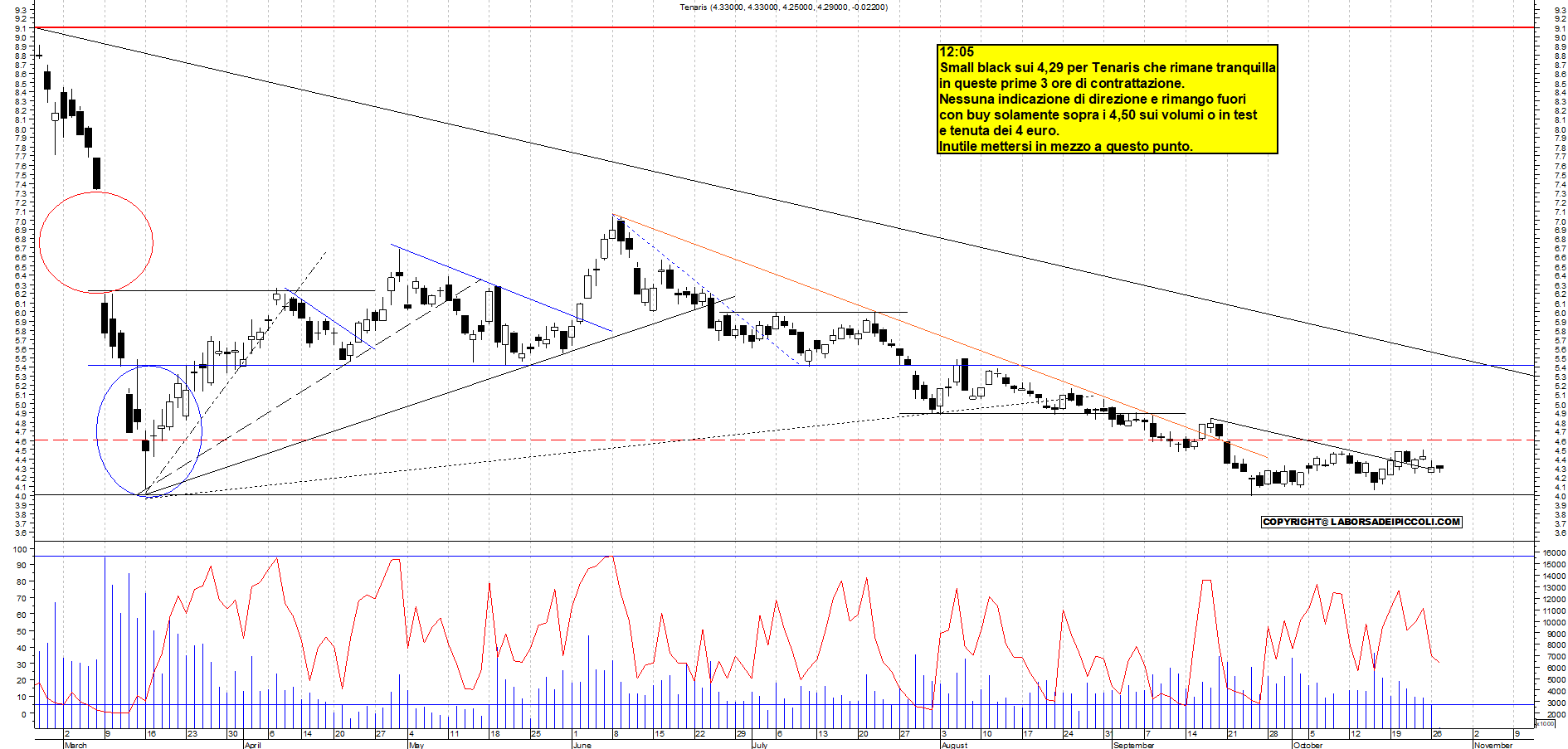Click date label '18' on the time axis
Image resolution: width=1568 pixels, height=749 pixels.
(x=495, y=734)
